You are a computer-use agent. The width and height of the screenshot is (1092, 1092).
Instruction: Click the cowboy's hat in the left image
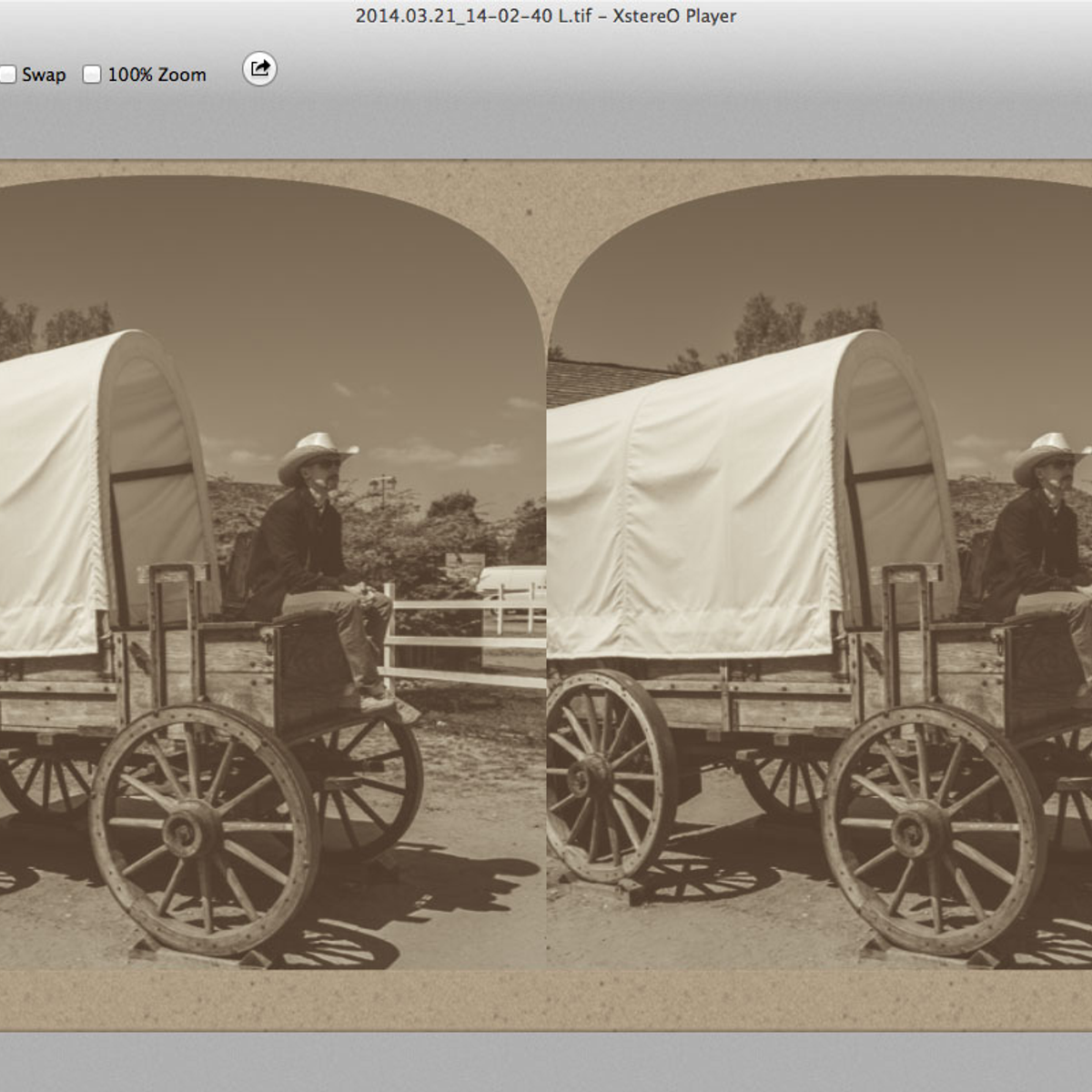click(316, 449)
